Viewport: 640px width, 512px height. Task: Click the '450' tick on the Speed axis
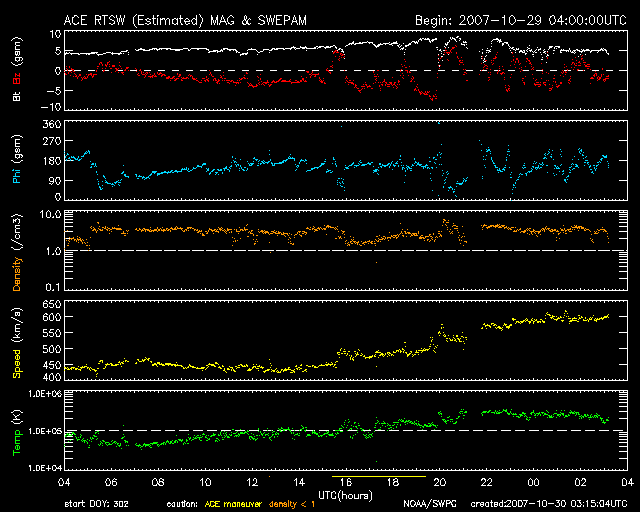[x=52, y=365]
